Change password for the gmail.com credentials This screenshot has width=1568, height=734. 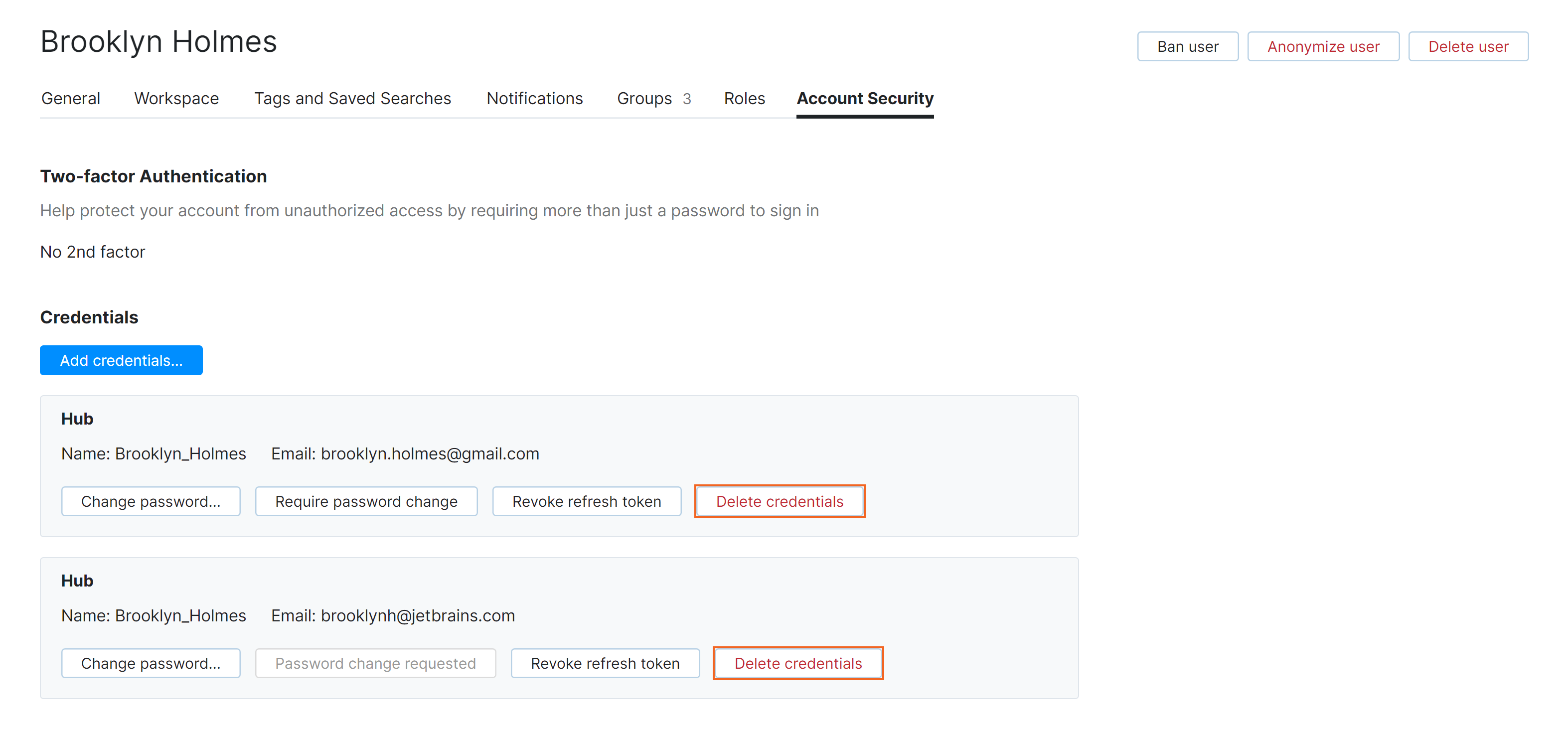[x=151, y=501]
